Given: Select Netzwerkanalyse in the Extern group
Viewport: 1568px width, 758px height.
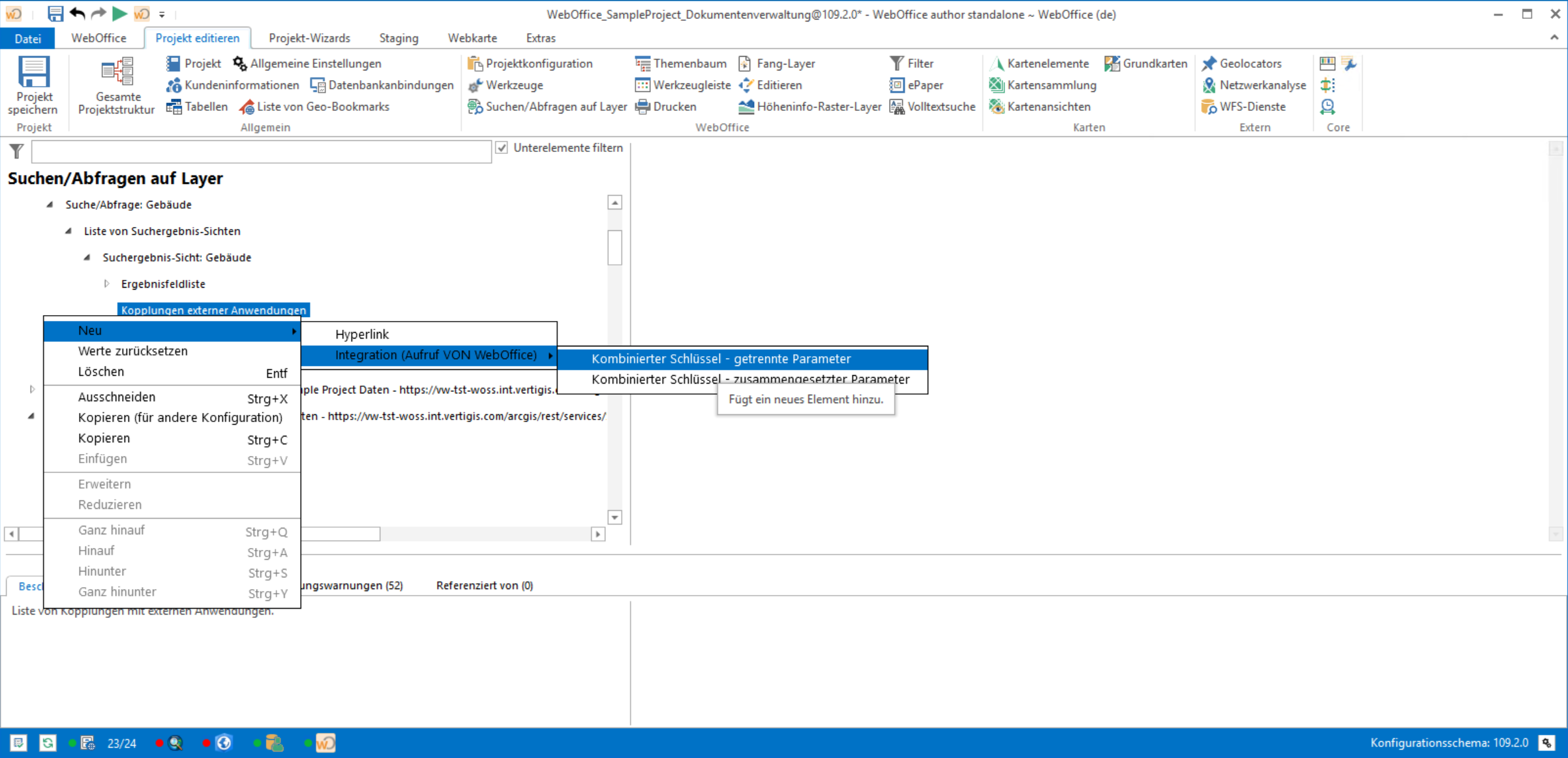Looking at the screenshot, I should [x=1254, y=85].
